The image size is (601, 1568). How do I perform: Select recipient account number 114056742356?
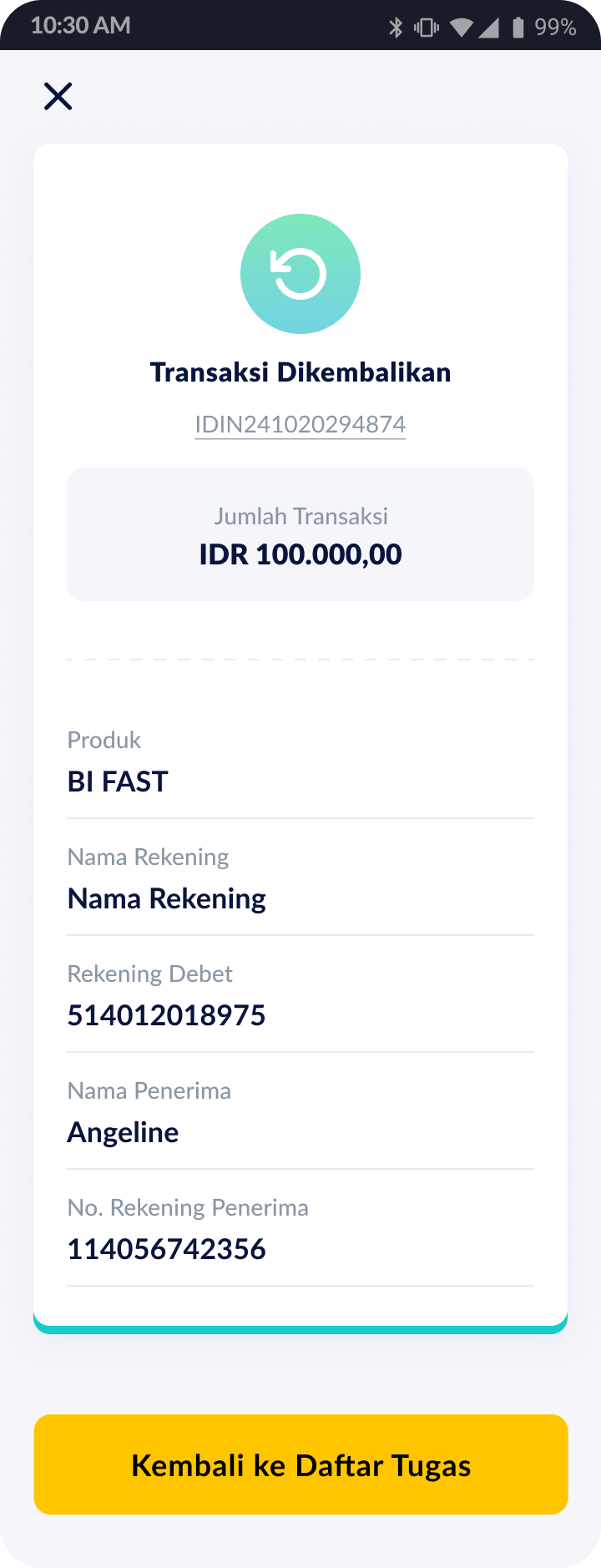tap(166, 1249)
